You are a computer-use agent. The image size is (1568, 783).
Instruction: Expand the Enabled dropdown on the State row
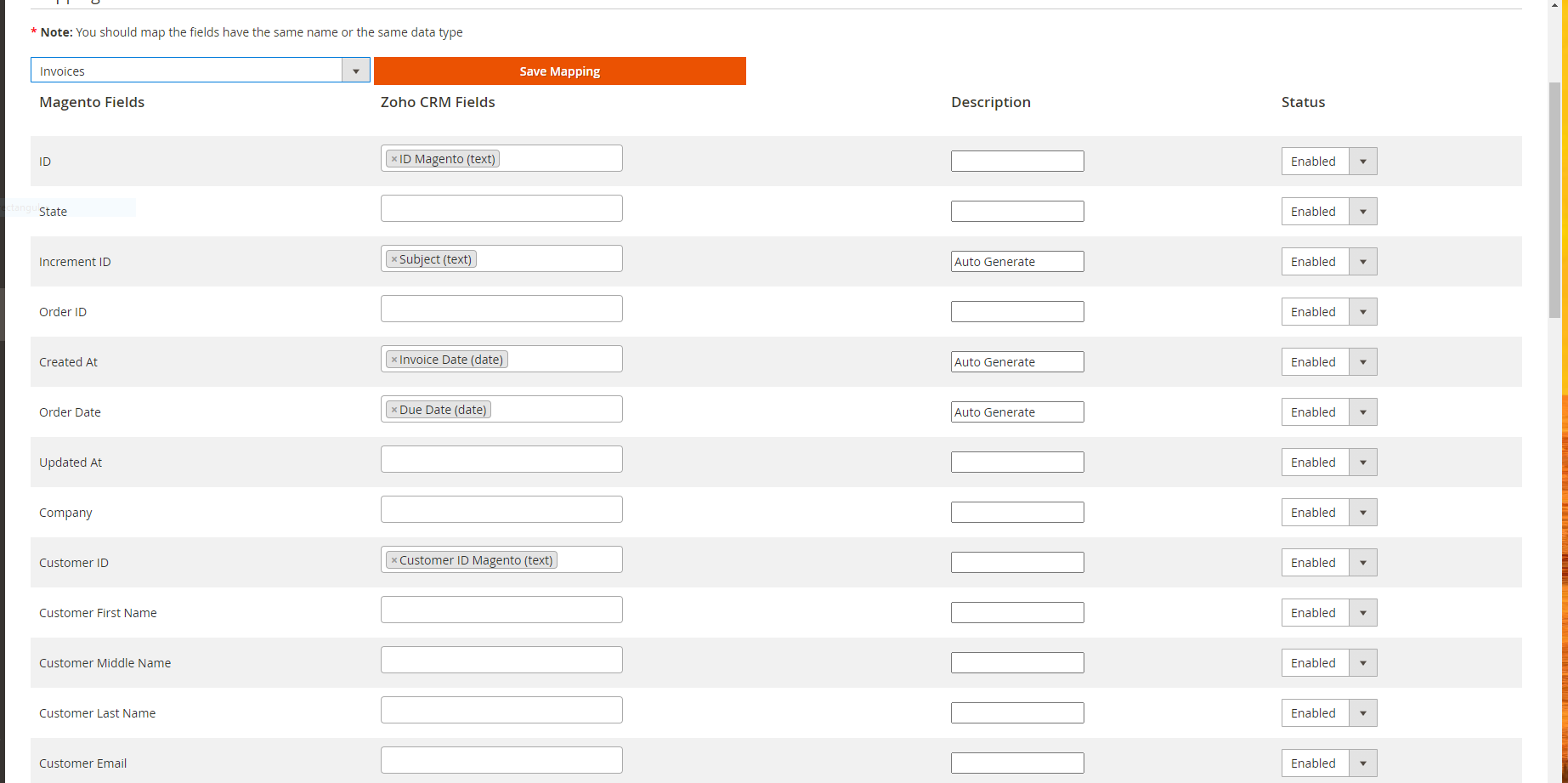(x=1362, y=211)
